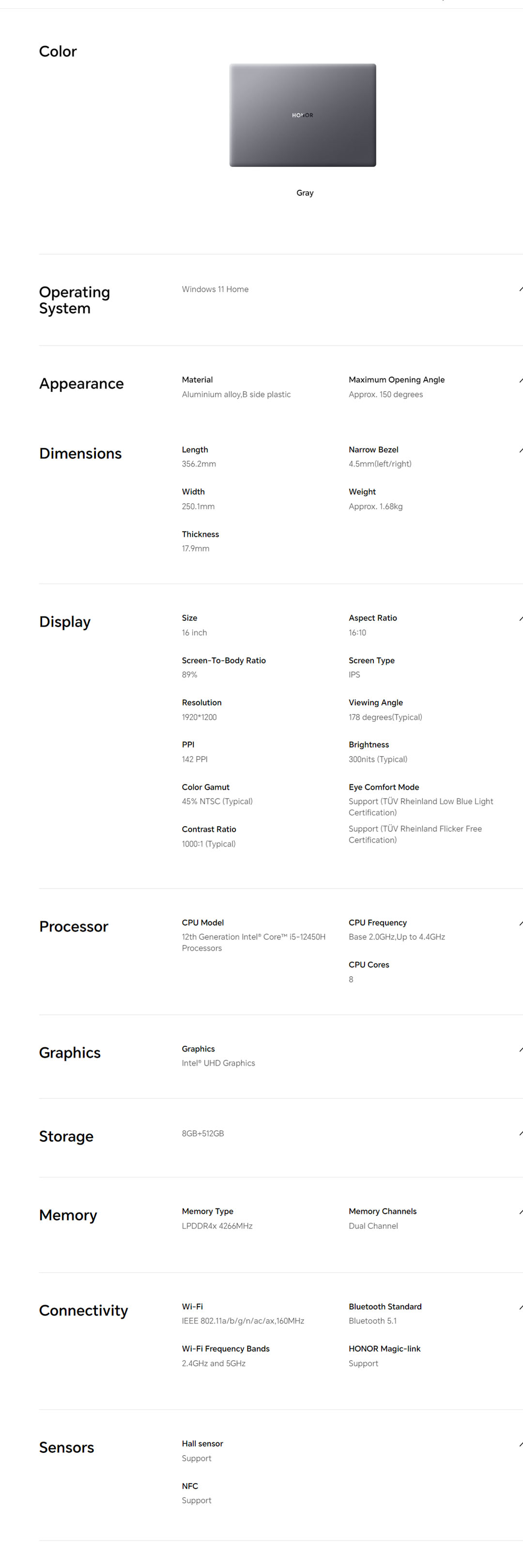
Task: Toggle the Graphics section chevron
Action: [x=521, y=1049]
